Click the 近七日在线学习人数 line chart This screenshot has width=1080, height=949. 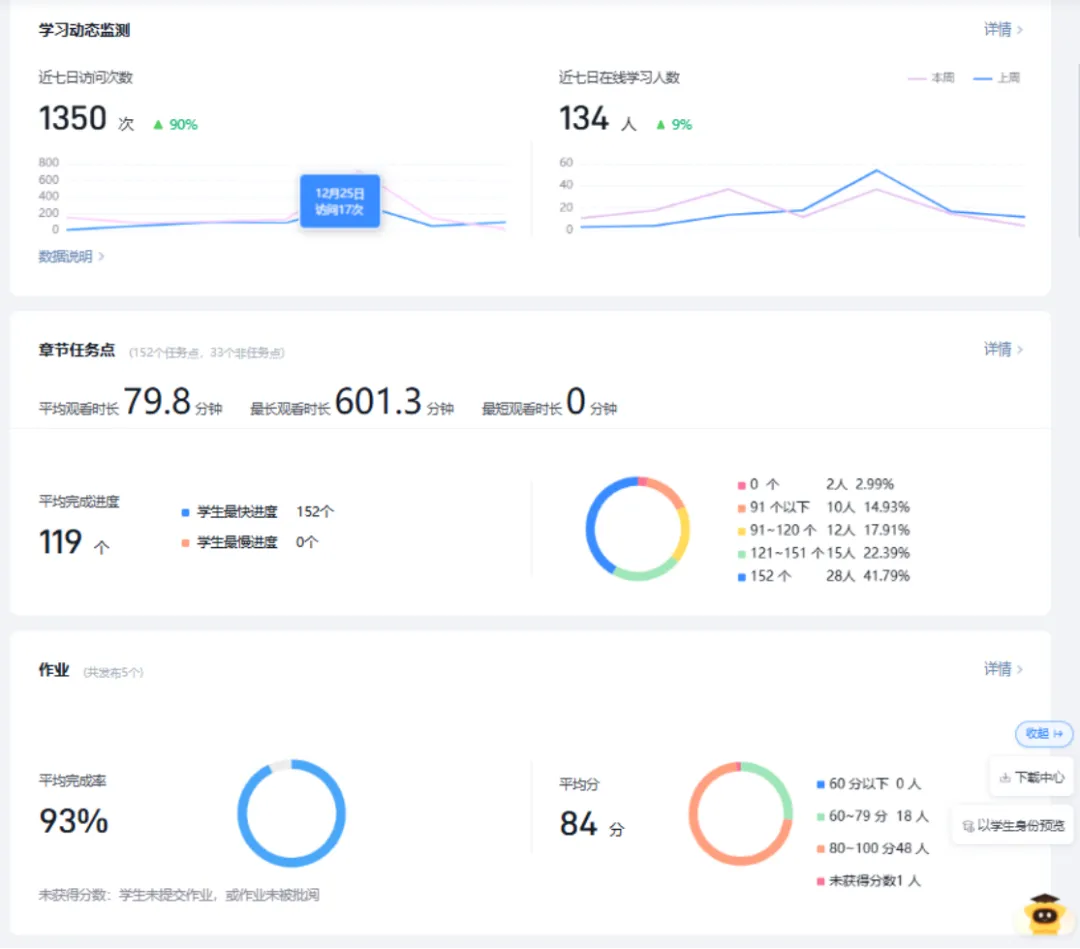[792, 196]
